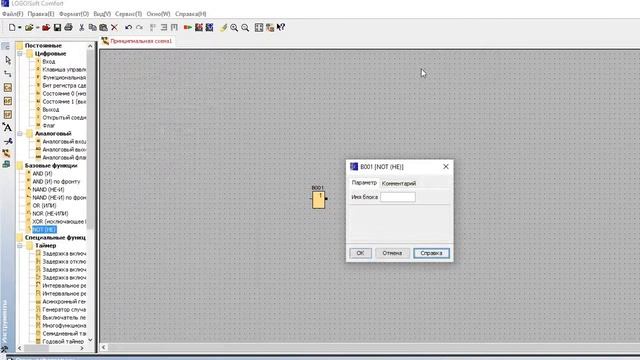
Task: Close the current circuit with red folder icon
Action: pos(46,27)
